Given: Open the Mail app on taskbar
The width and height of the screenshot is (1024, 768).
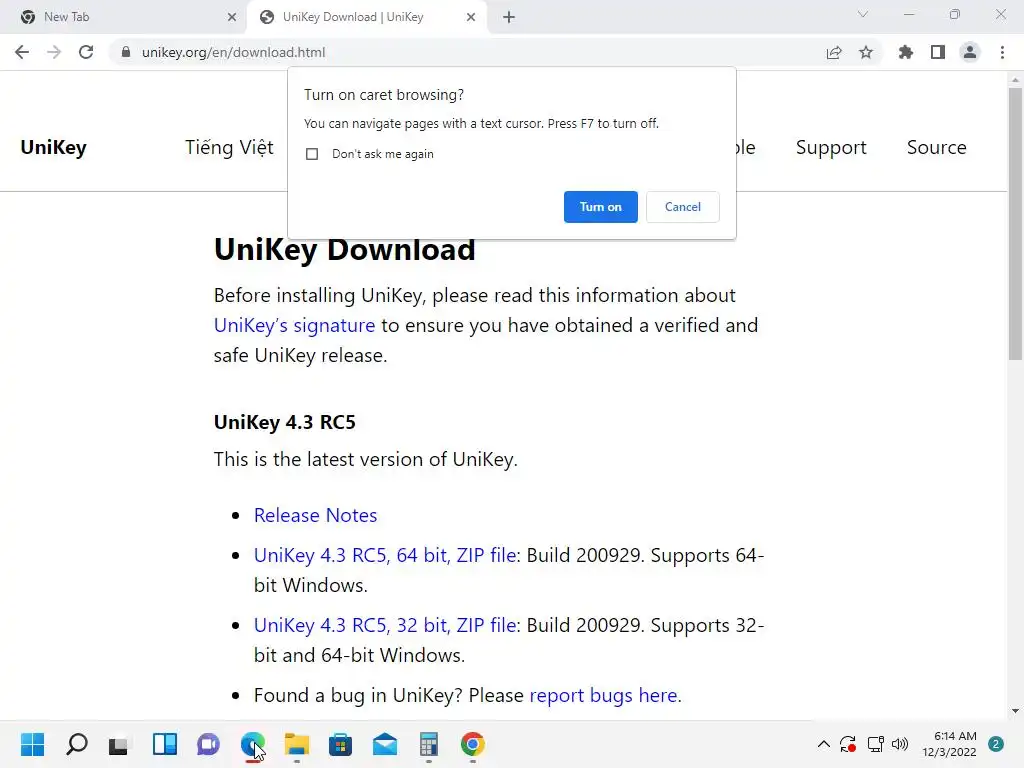Looking at the screenshot, I should tap(385, 744).
